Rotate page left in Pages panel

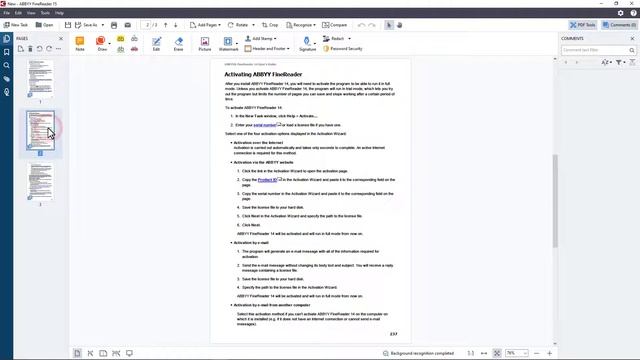coord(40,49)
